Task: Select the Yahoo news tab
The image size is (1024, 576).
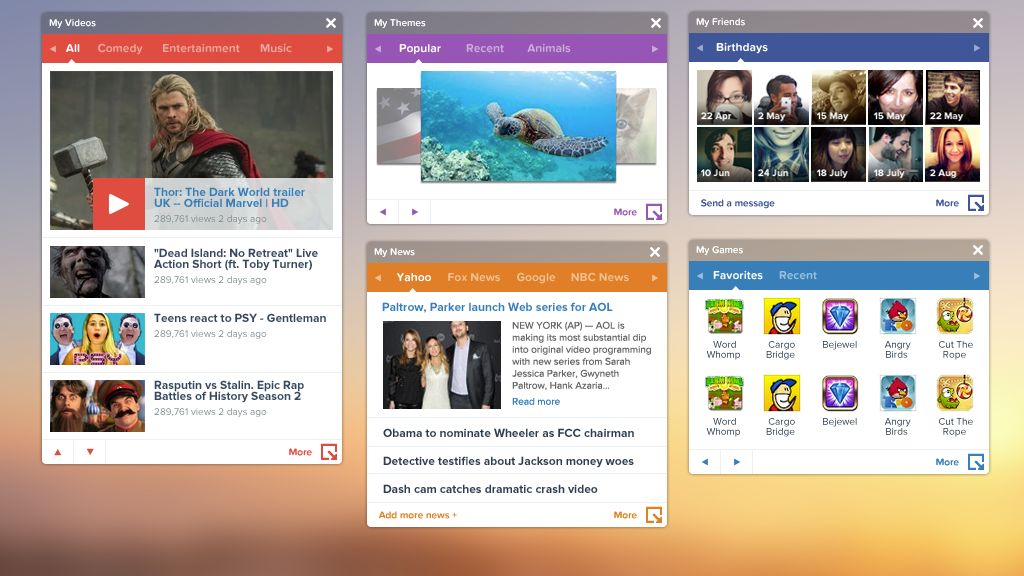Action: pos(413,278)
